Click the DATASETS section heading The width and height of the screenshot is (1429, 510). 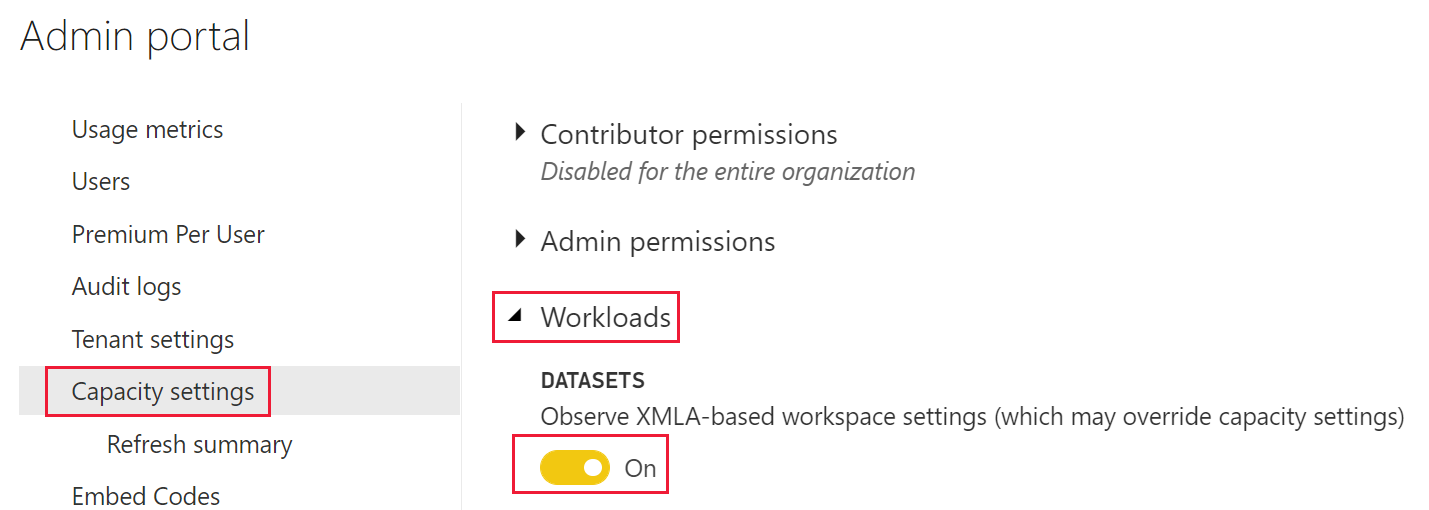point(592,381)
